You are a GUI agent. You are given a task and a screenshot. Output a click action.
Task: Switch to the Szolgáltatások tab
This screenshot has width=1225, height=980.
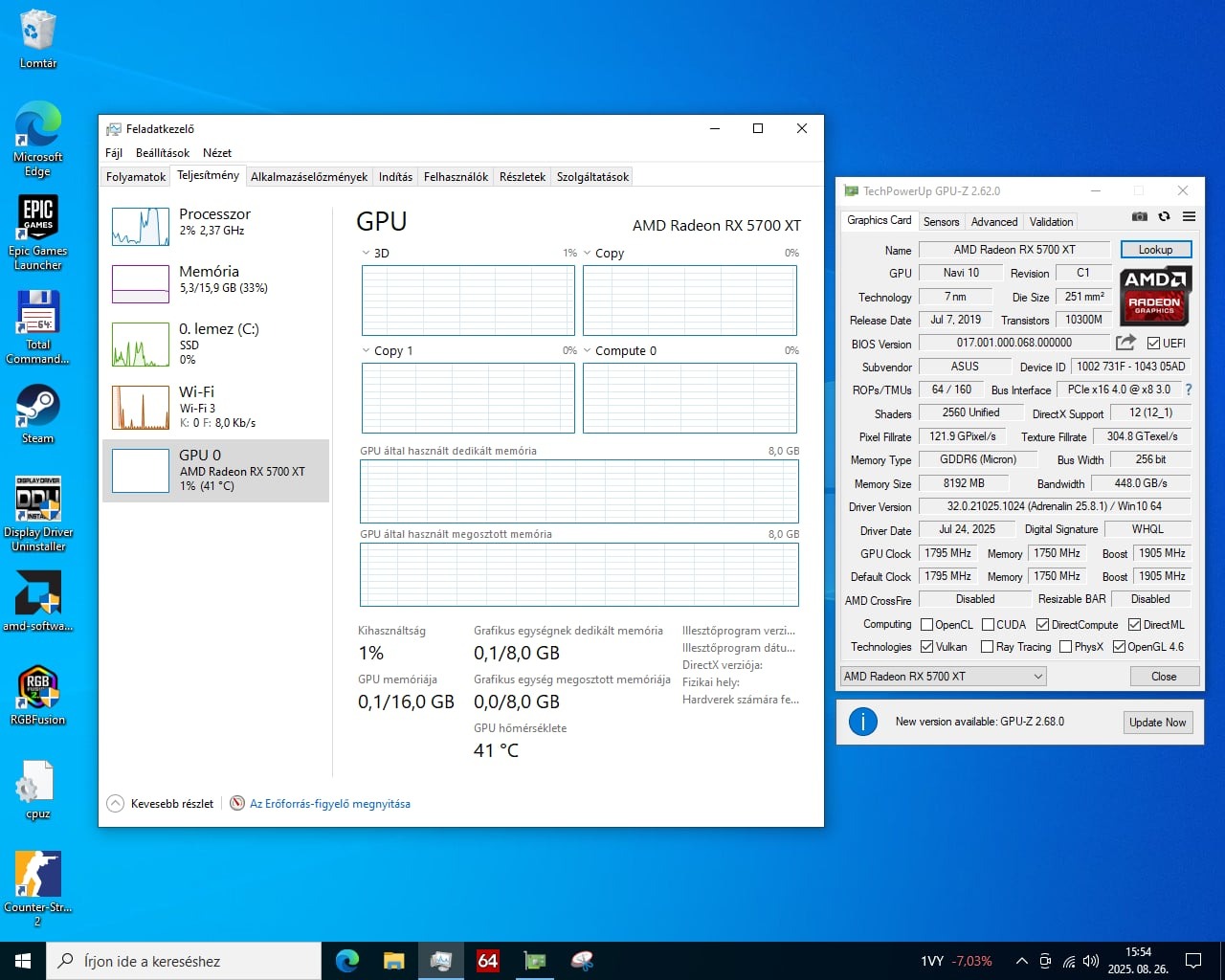coord(593,177)
